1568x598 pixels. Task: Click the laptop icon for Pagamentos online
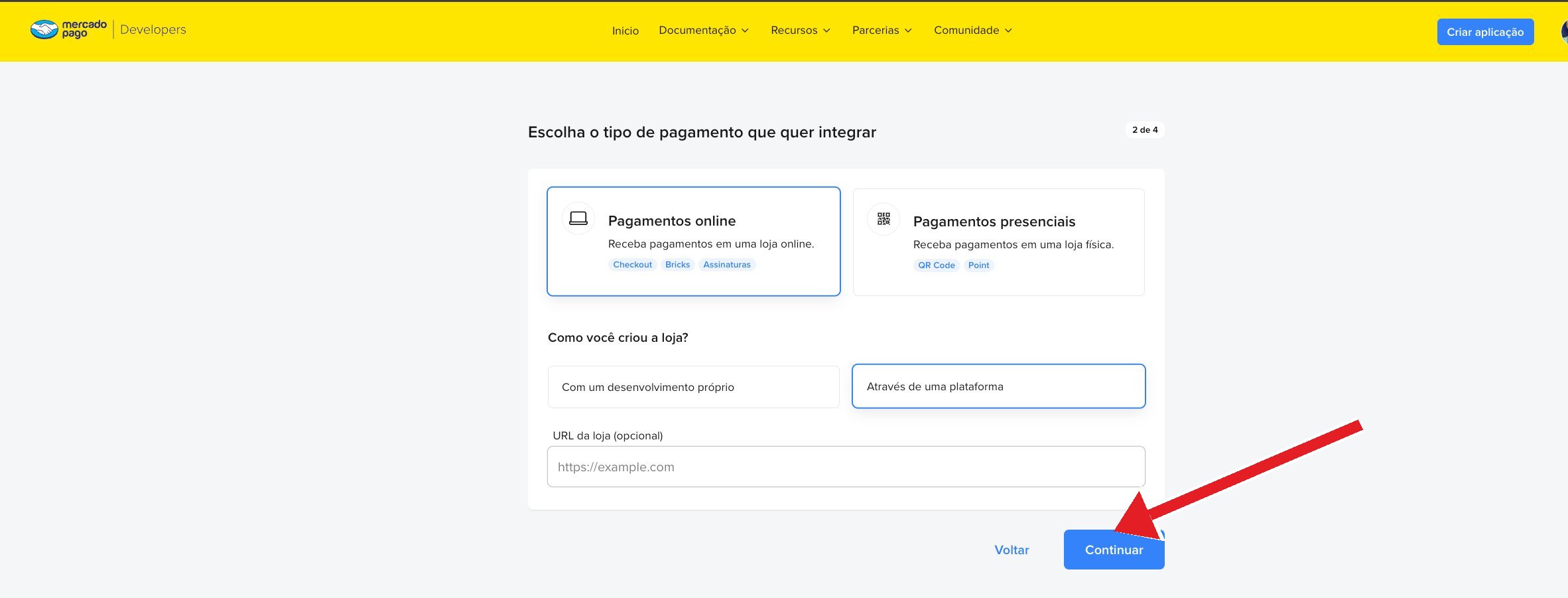click(578, 218)
